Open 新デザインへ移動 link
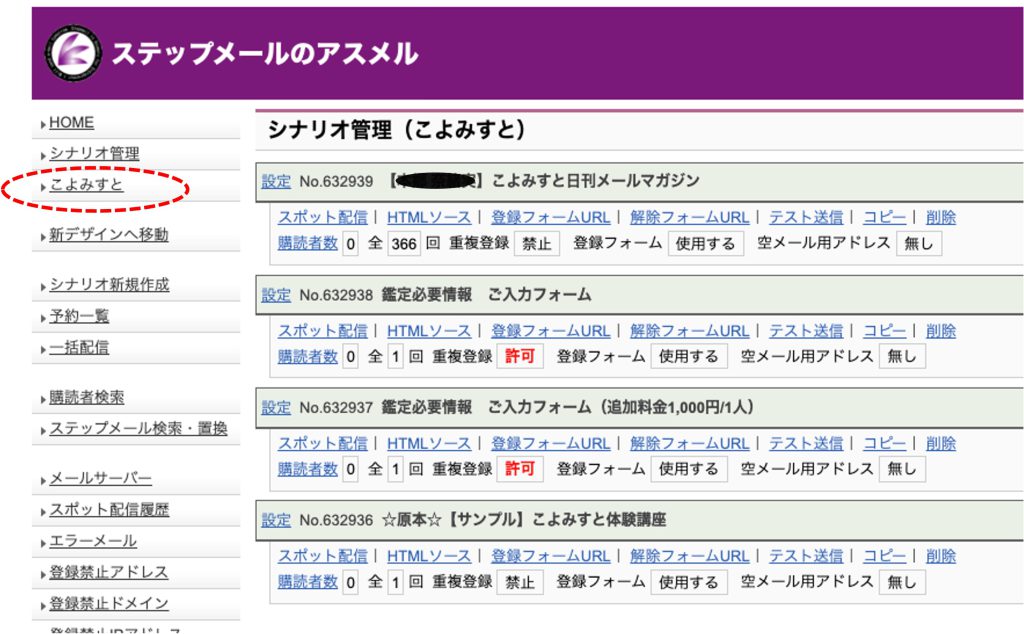Viewport: 1024px width, 634px height. [x=108, y=234]
